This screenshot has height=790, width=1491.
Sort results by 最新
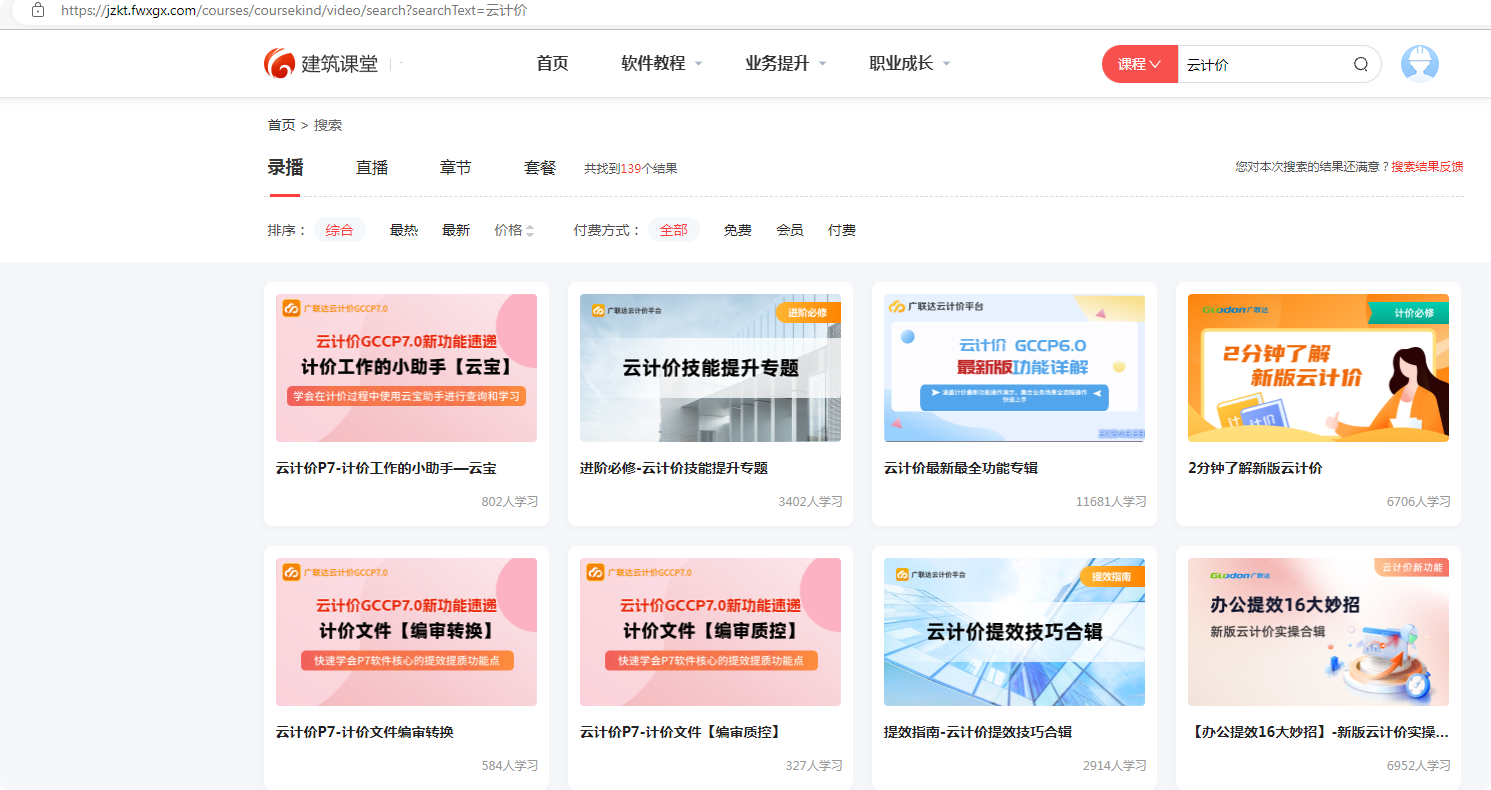pyautogui.click(x=456, y=230)
